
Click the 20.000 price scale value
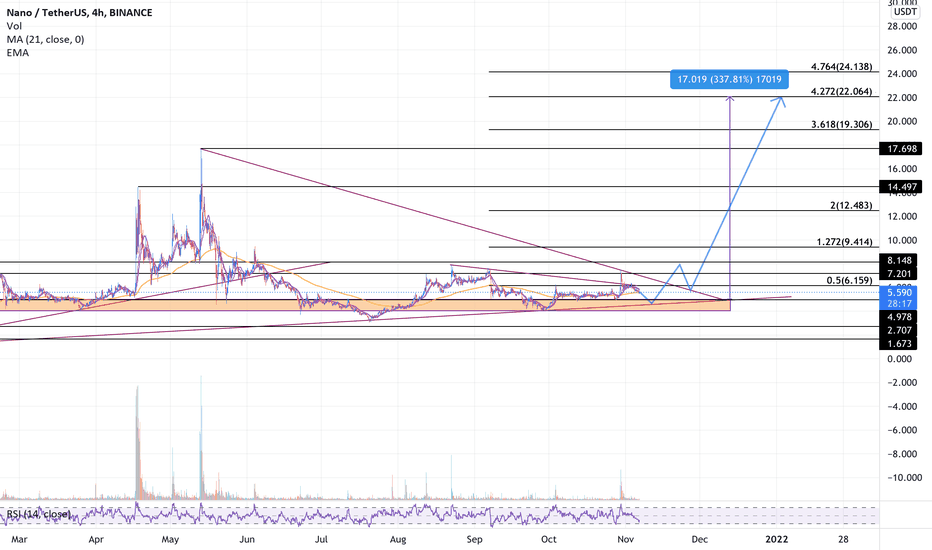coord(902,121)
